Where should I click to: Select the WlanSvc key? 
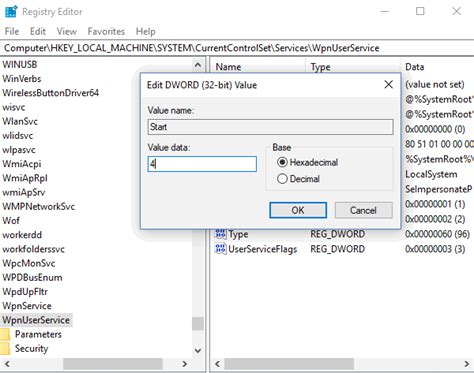point(20,121)
